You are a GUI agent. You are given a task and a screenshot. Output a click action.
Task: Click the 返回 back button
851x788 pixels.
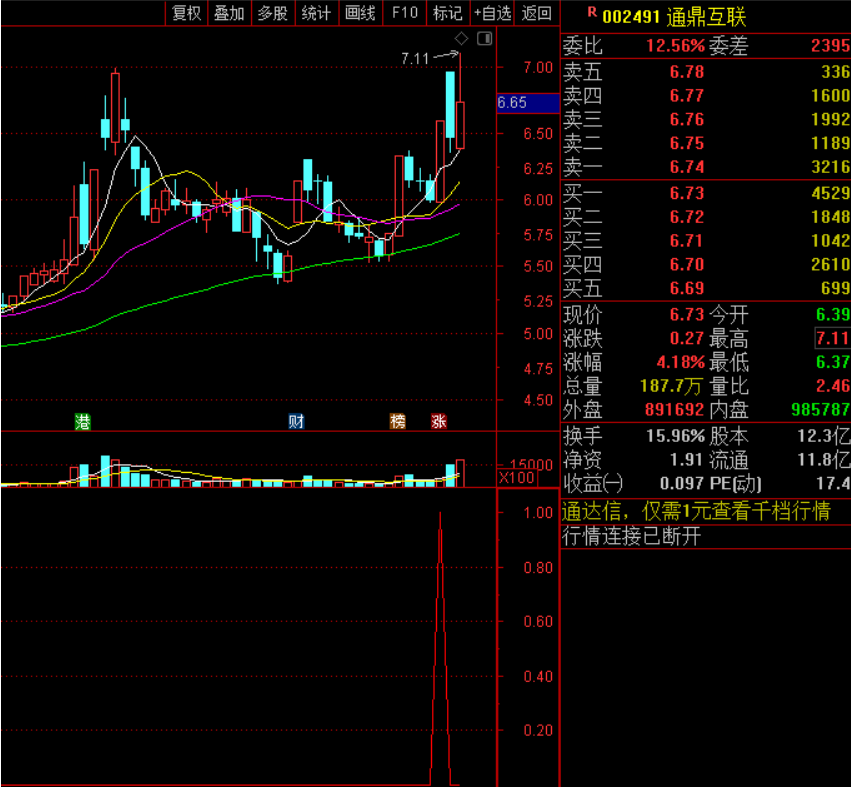537,13
